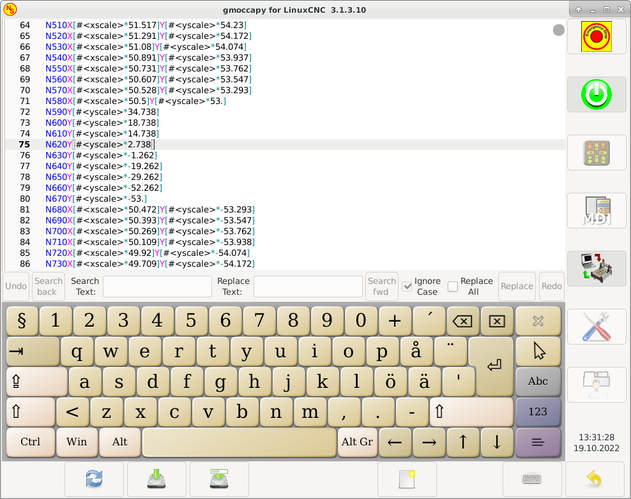Open MDI mode

point(596,211)
